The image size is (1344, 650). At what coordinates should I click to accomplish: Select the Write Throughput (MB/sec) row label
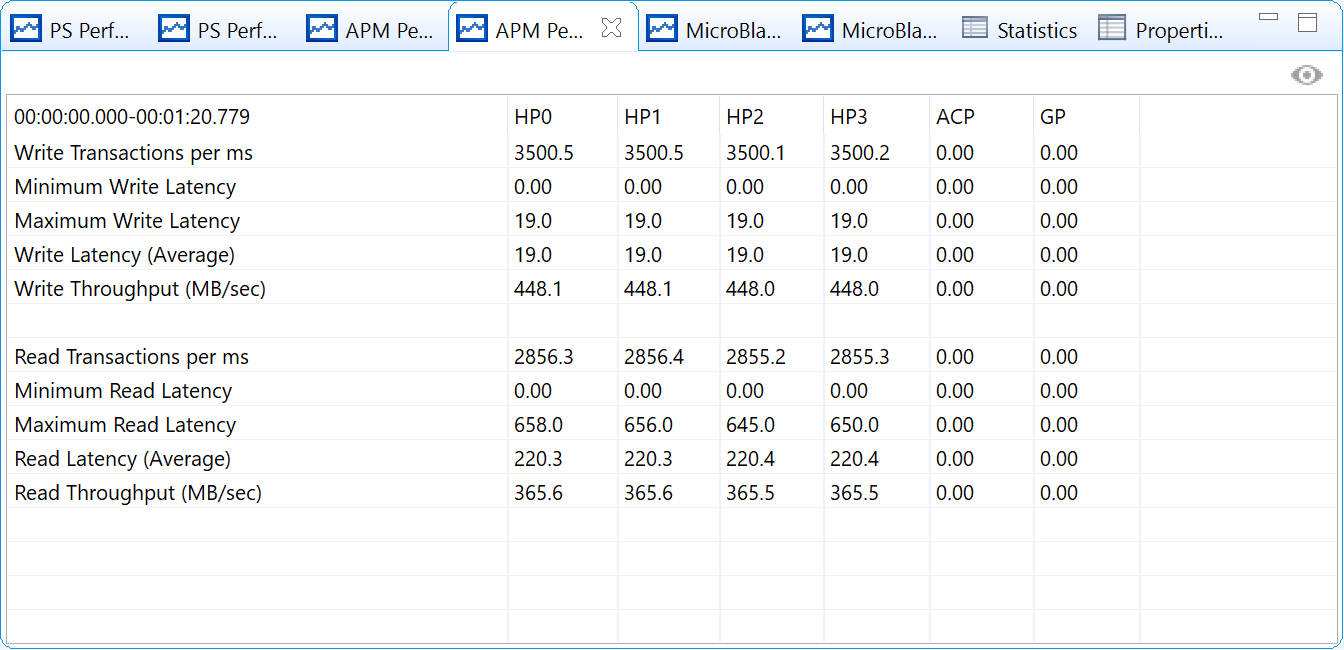pos(140,289)
